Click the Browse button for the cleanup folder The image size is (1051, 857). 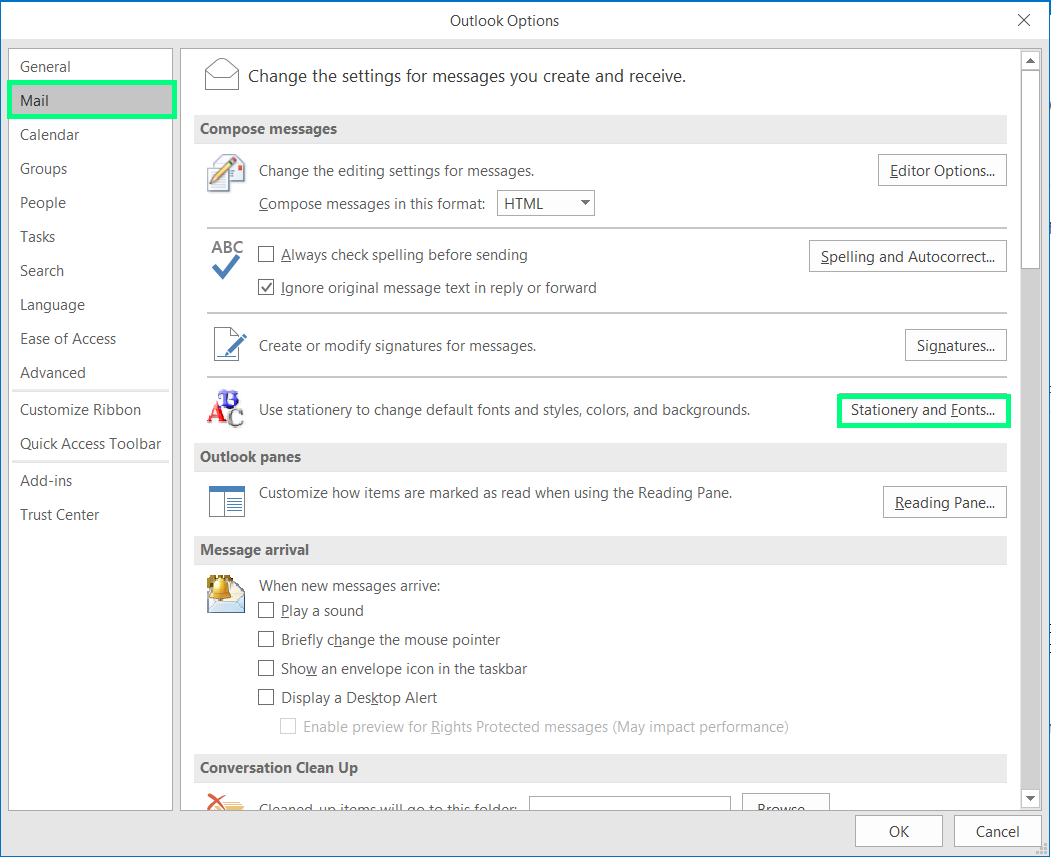coord(786,802)
